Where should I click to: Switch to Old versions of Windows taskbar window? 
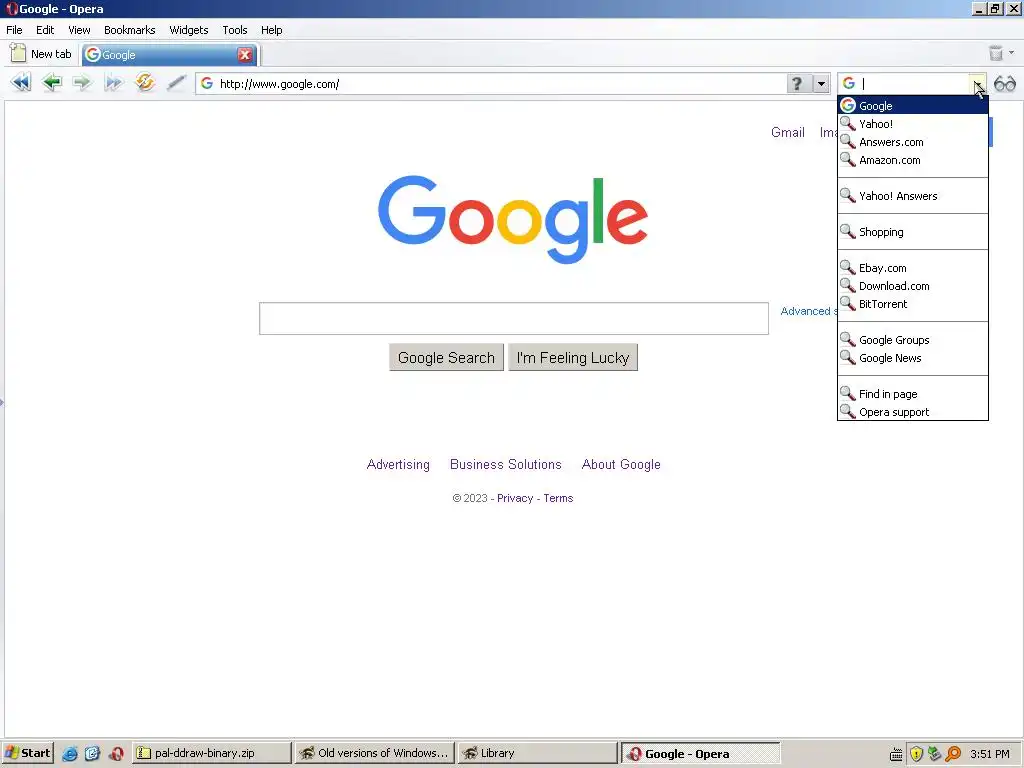coord(375,753)
